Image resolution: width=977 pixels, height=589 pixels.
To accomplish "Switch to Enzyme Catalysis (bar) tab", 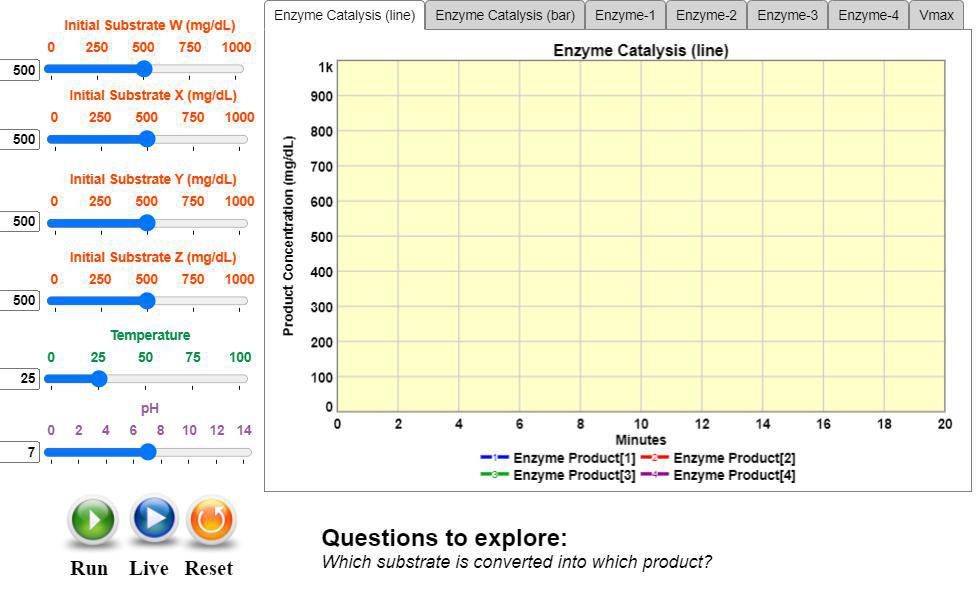I will [504, 15].
